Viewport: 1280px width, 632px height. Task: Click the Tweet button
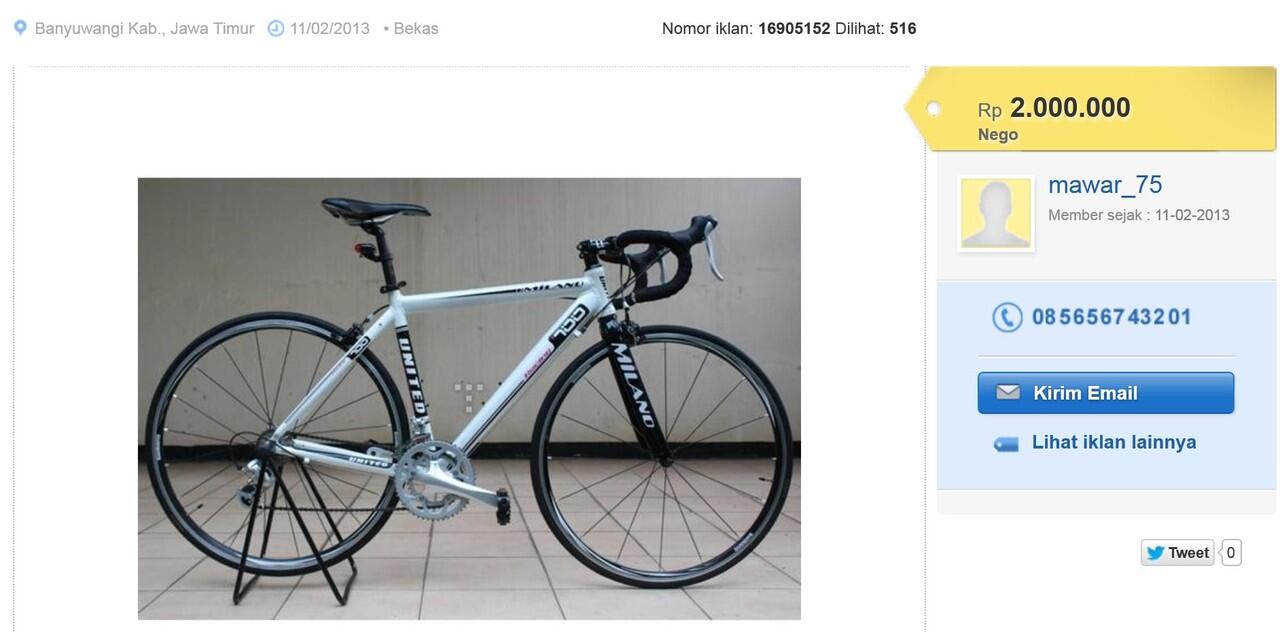pos(1178,552)
